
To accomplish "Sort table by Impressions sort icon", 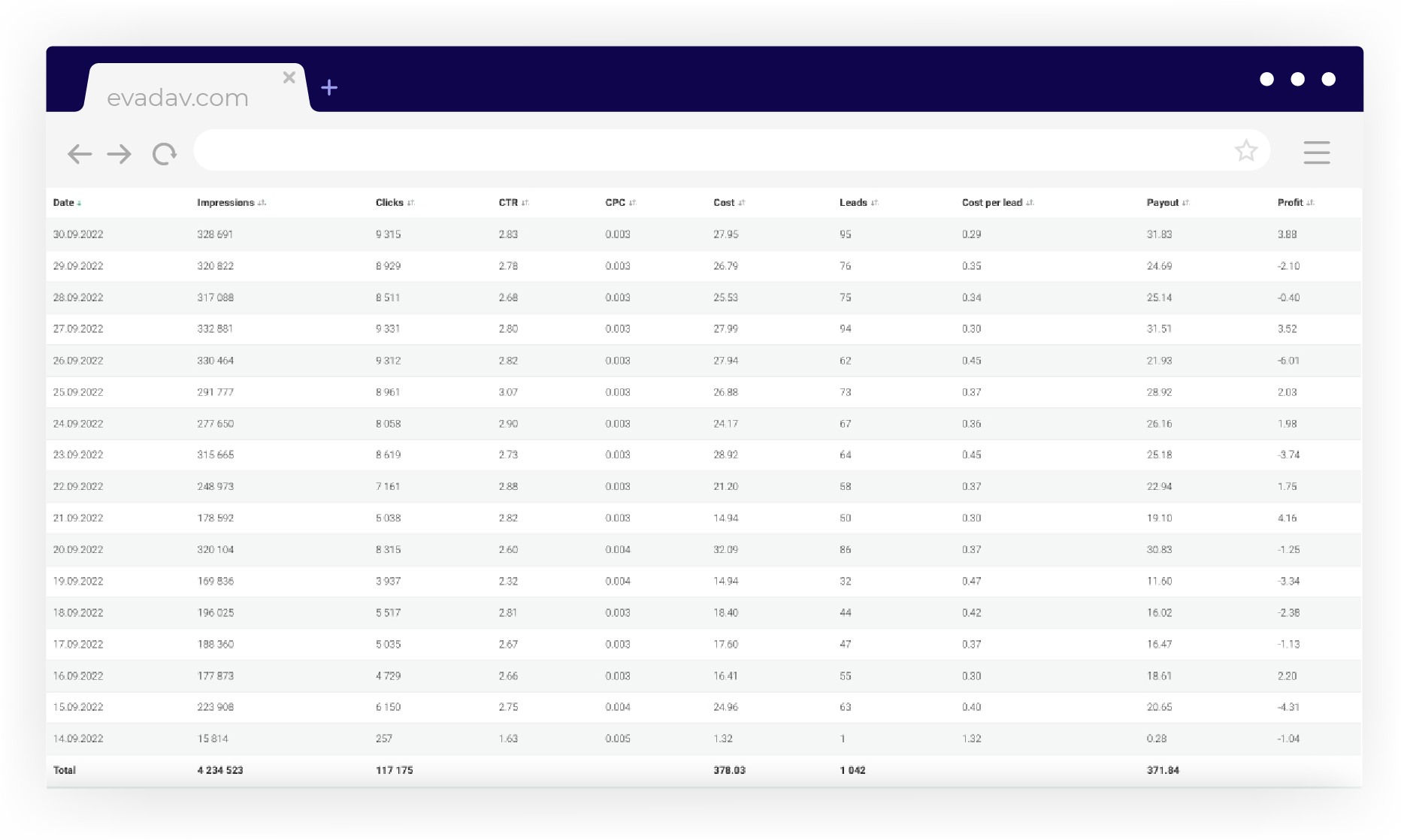I will (262, 203).
